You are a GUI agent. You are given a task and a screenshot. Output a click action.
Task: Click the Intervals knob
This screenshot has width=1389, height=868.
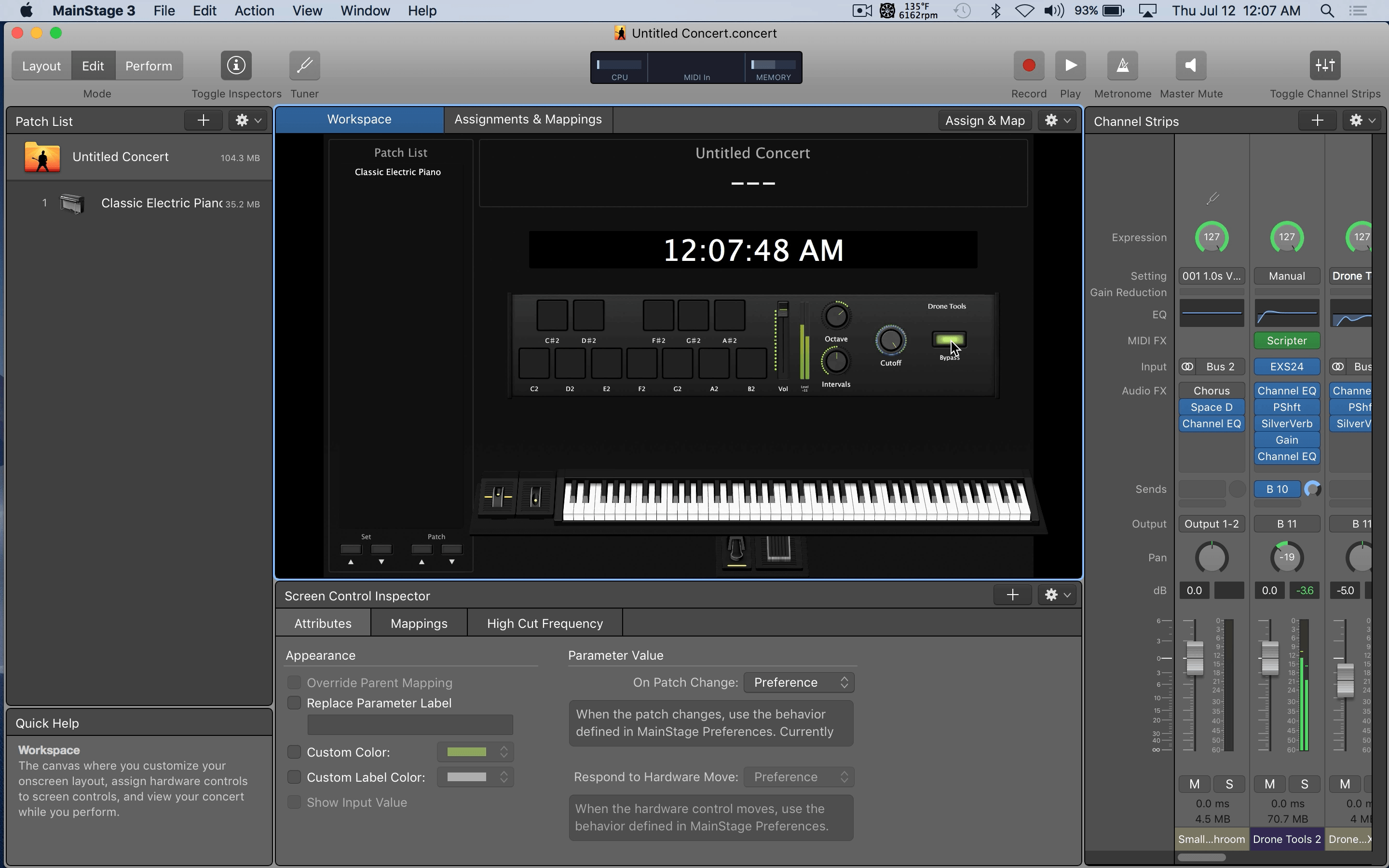(836, 362)
